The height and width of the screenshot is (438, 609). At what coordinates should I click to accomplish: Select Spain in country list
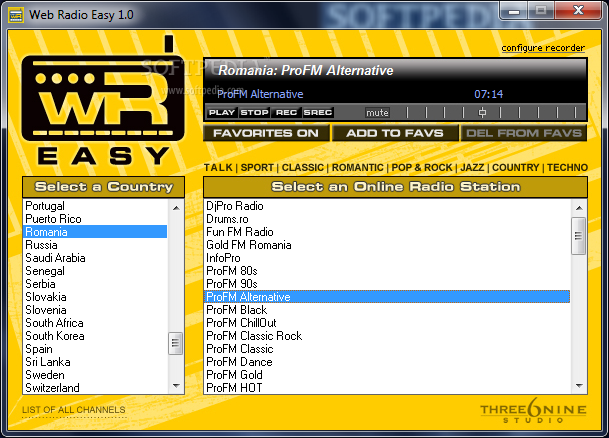pos(95,349)
